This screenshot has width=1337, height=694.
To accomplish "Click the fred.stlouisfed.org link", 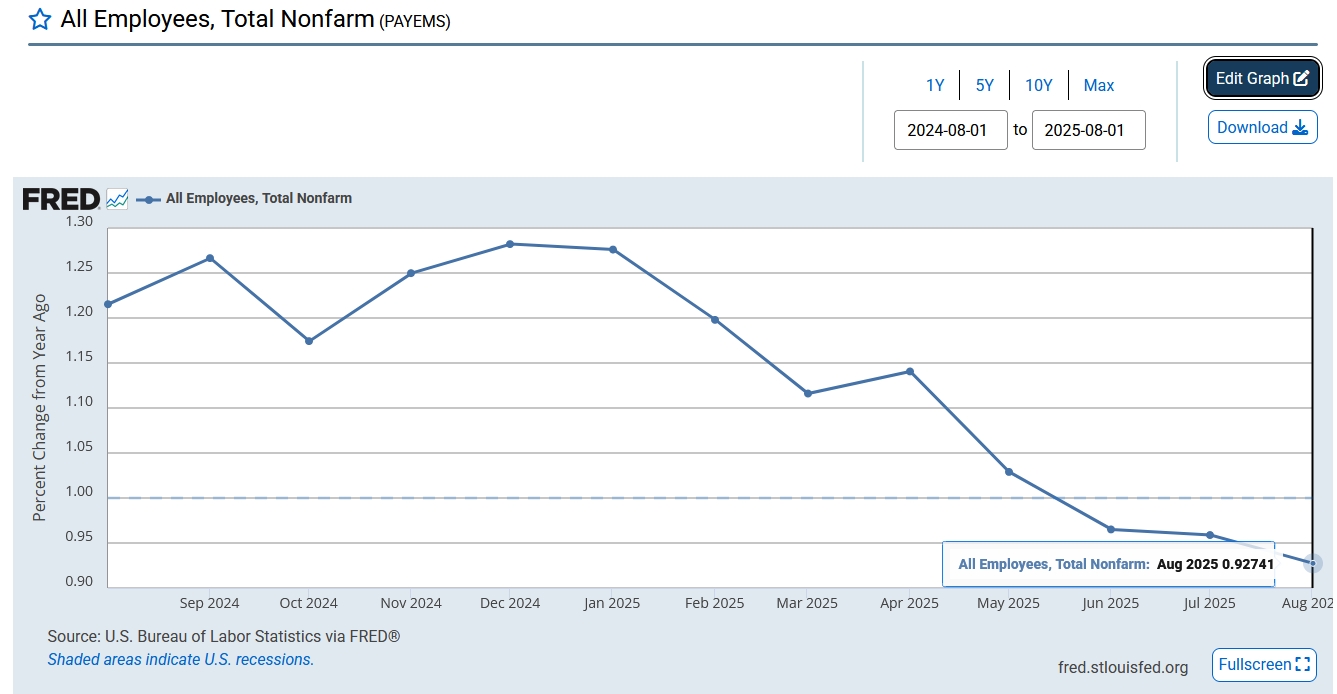I will coord(1123,667).
